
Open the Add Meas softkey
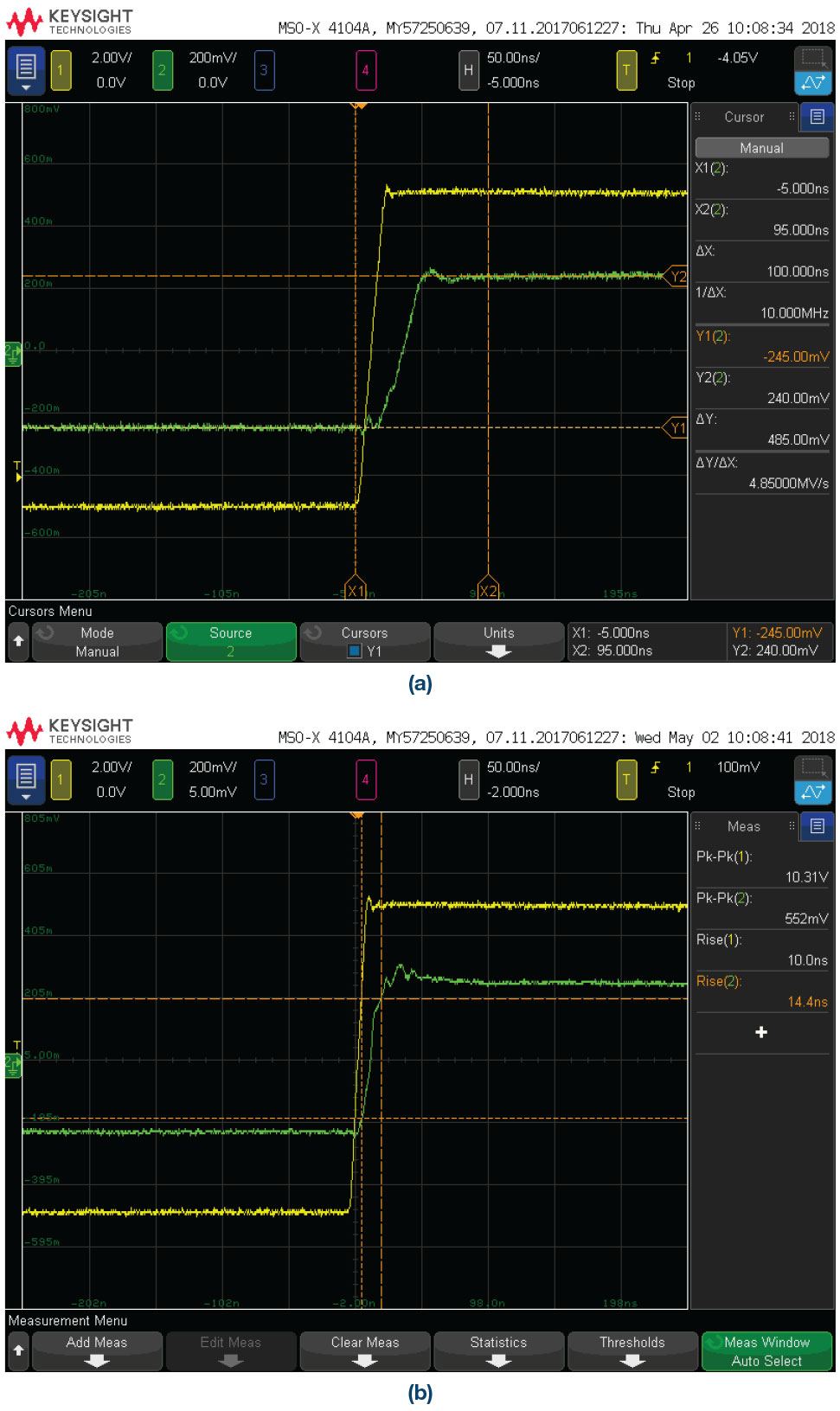tap(97, 1351)
